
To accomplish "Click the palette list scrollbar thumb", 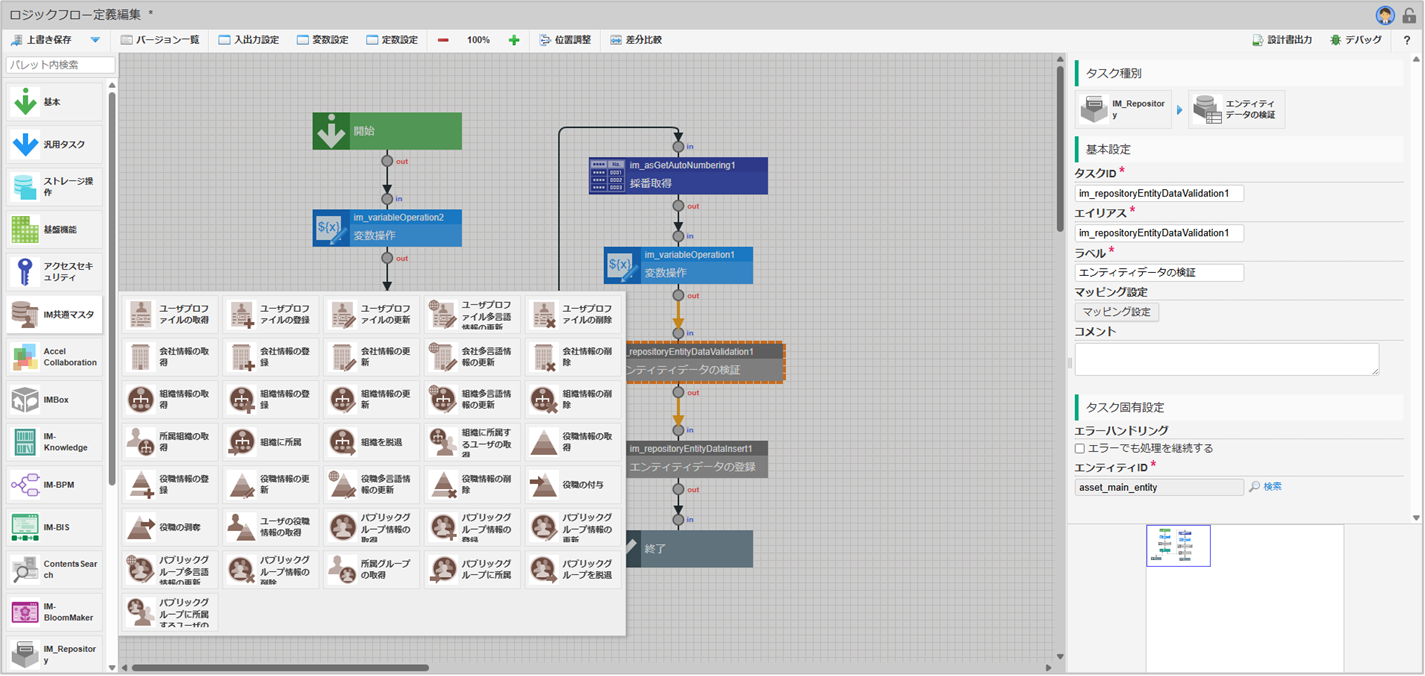I will 112,290.
